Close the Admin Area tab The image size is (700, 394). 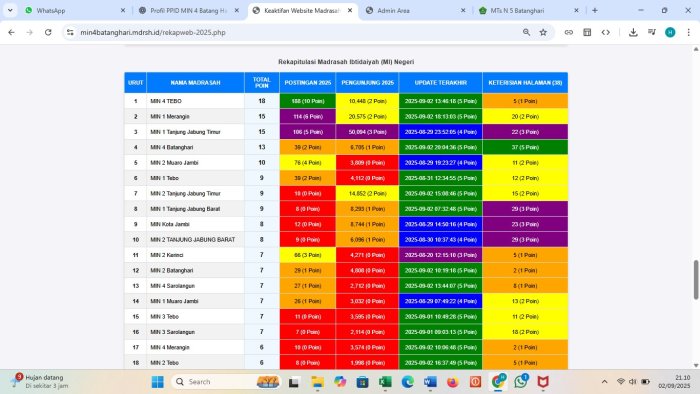[x=463, y=10]
